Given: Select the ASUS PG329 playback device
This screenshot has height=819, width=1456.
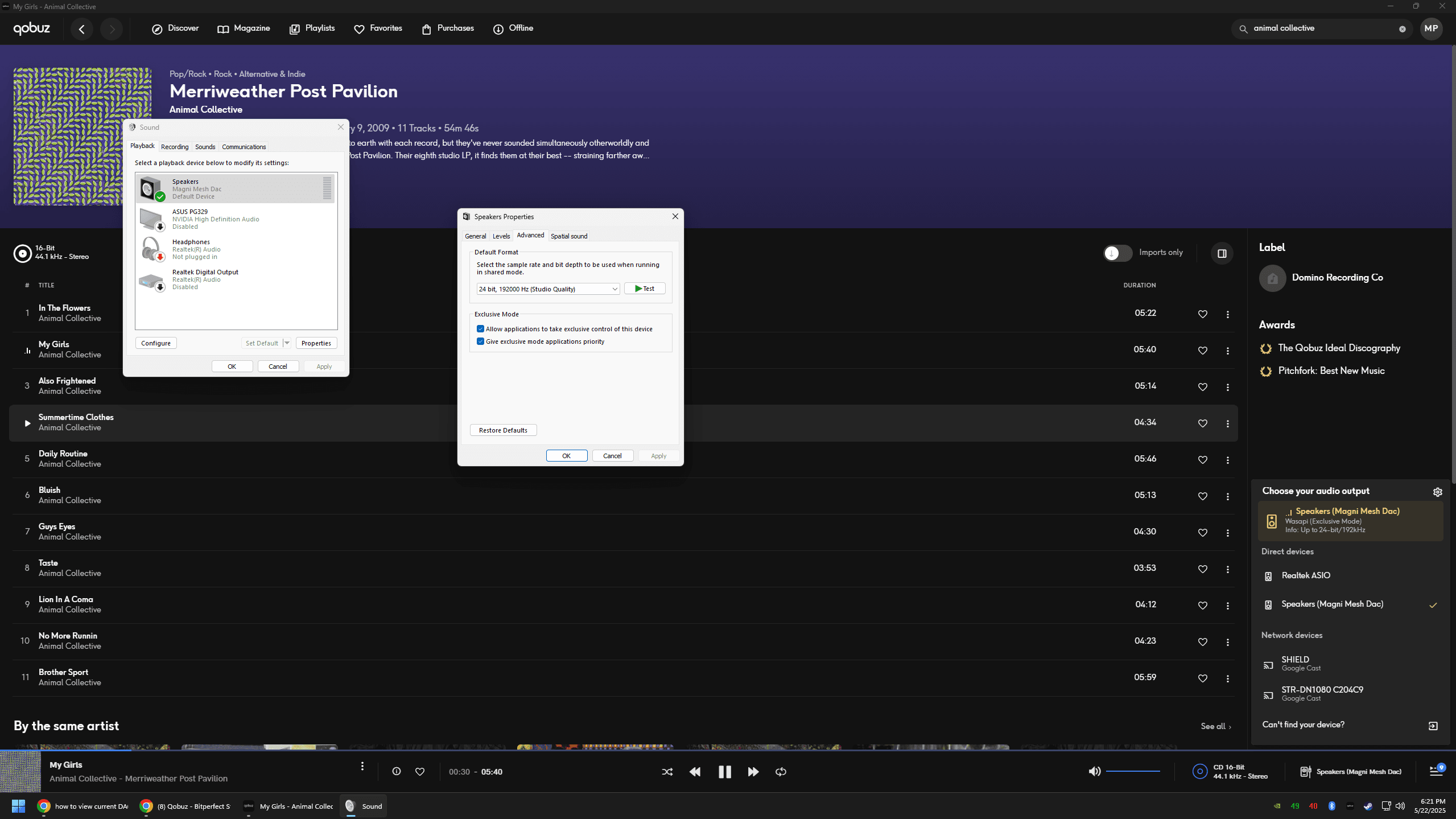Looking at the screenshot, I should [236, 219].
